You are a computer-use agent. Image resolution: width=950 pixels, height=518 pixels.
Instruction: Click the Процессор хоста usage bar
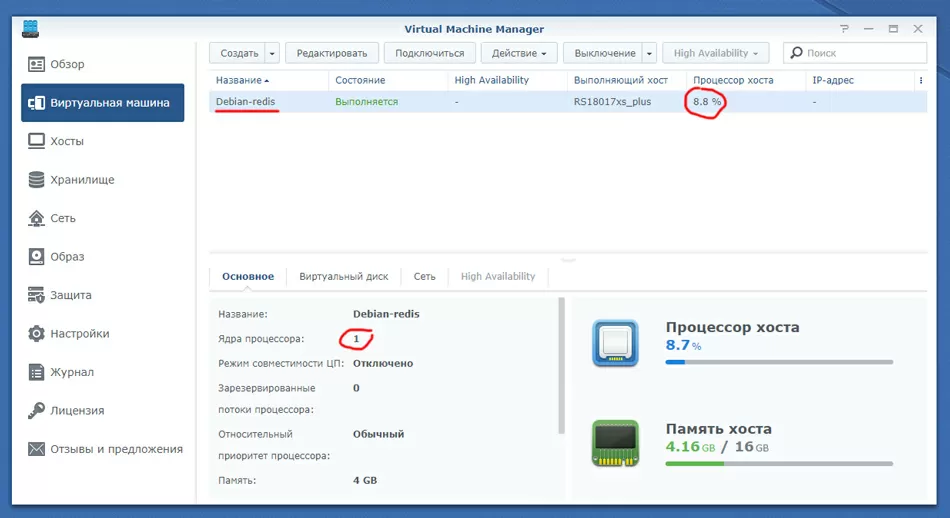tap(779, 362)
